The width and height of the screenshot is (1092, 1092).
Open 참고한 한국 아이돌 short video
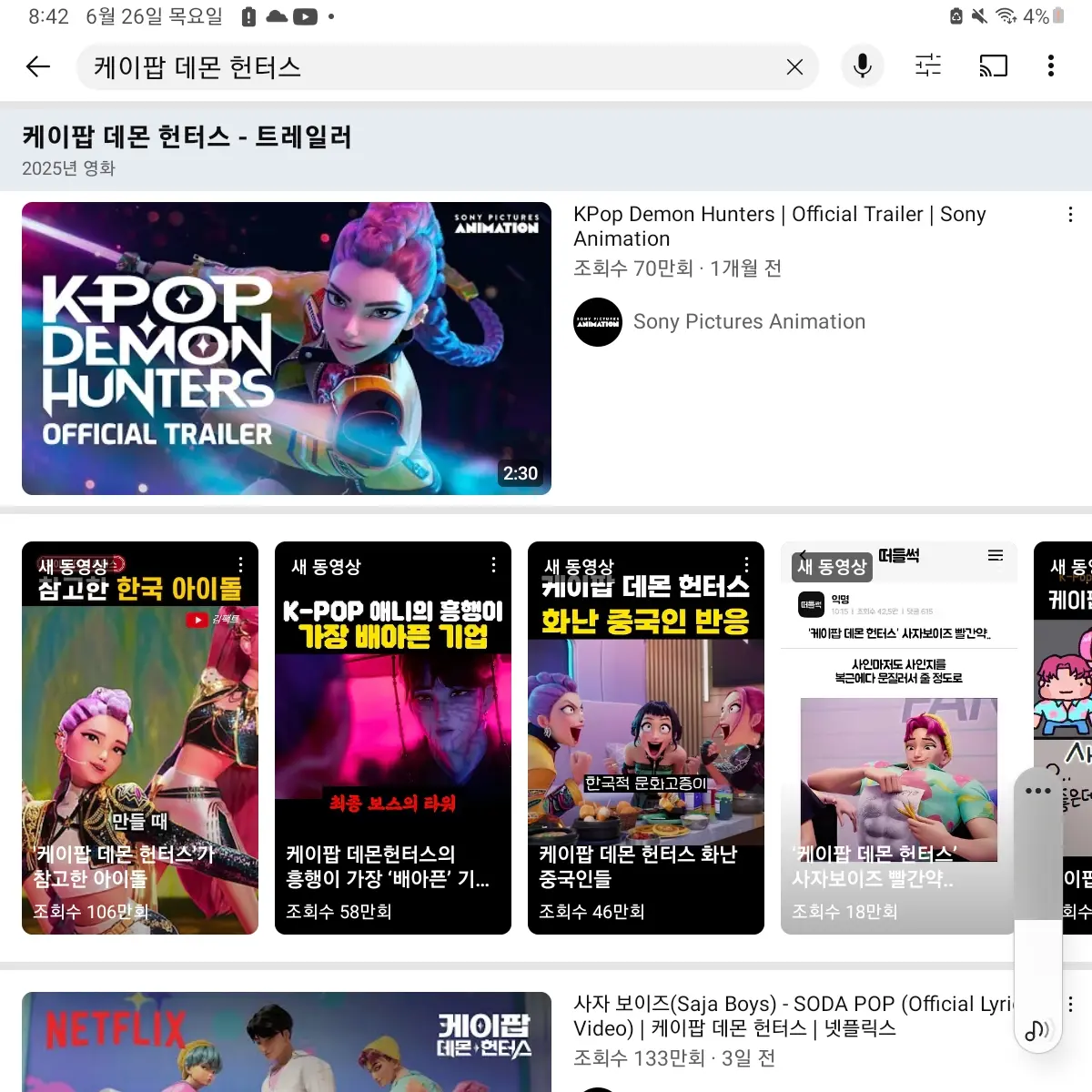coord(140,738)
